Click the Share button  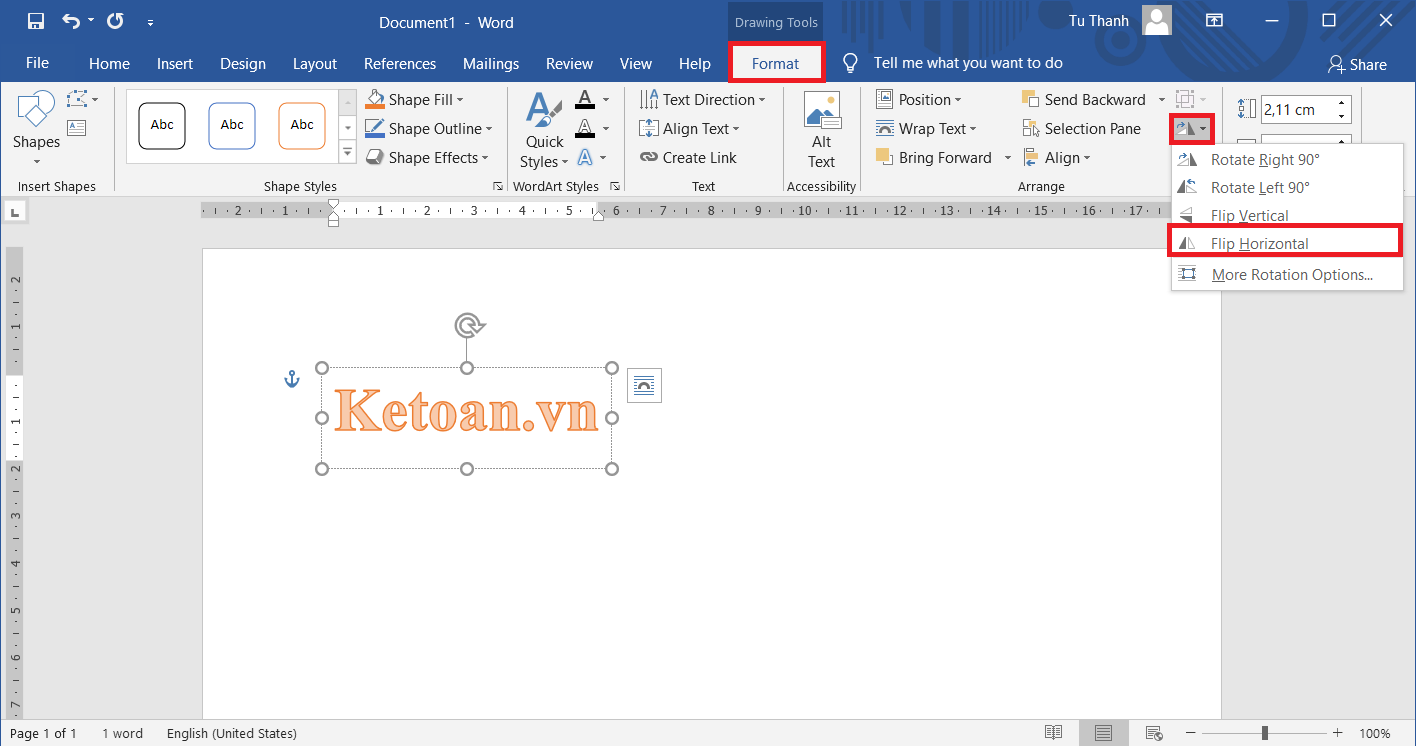(x=1357, y=64)
